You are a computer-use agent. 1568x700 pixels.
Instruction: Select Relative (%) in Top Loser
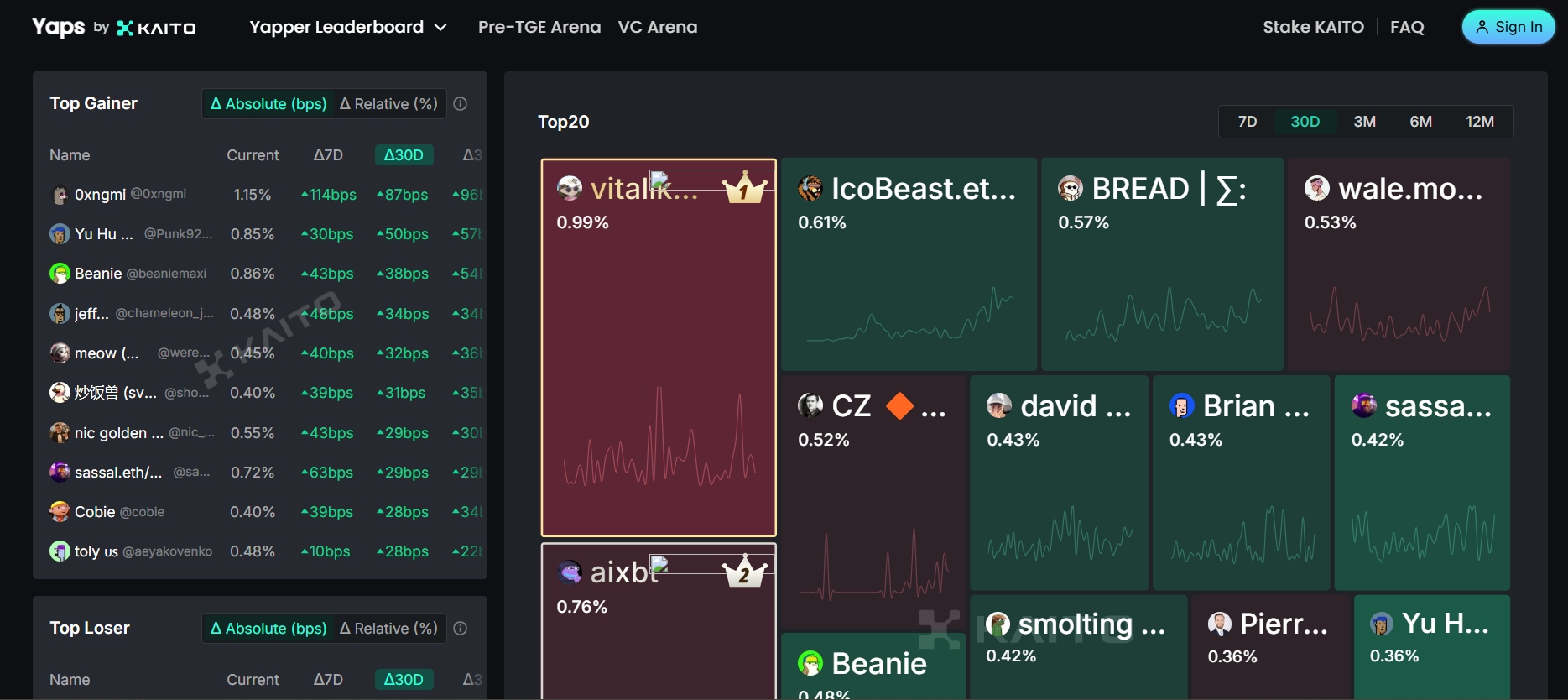pyautogui.click(x=388, y=629)
